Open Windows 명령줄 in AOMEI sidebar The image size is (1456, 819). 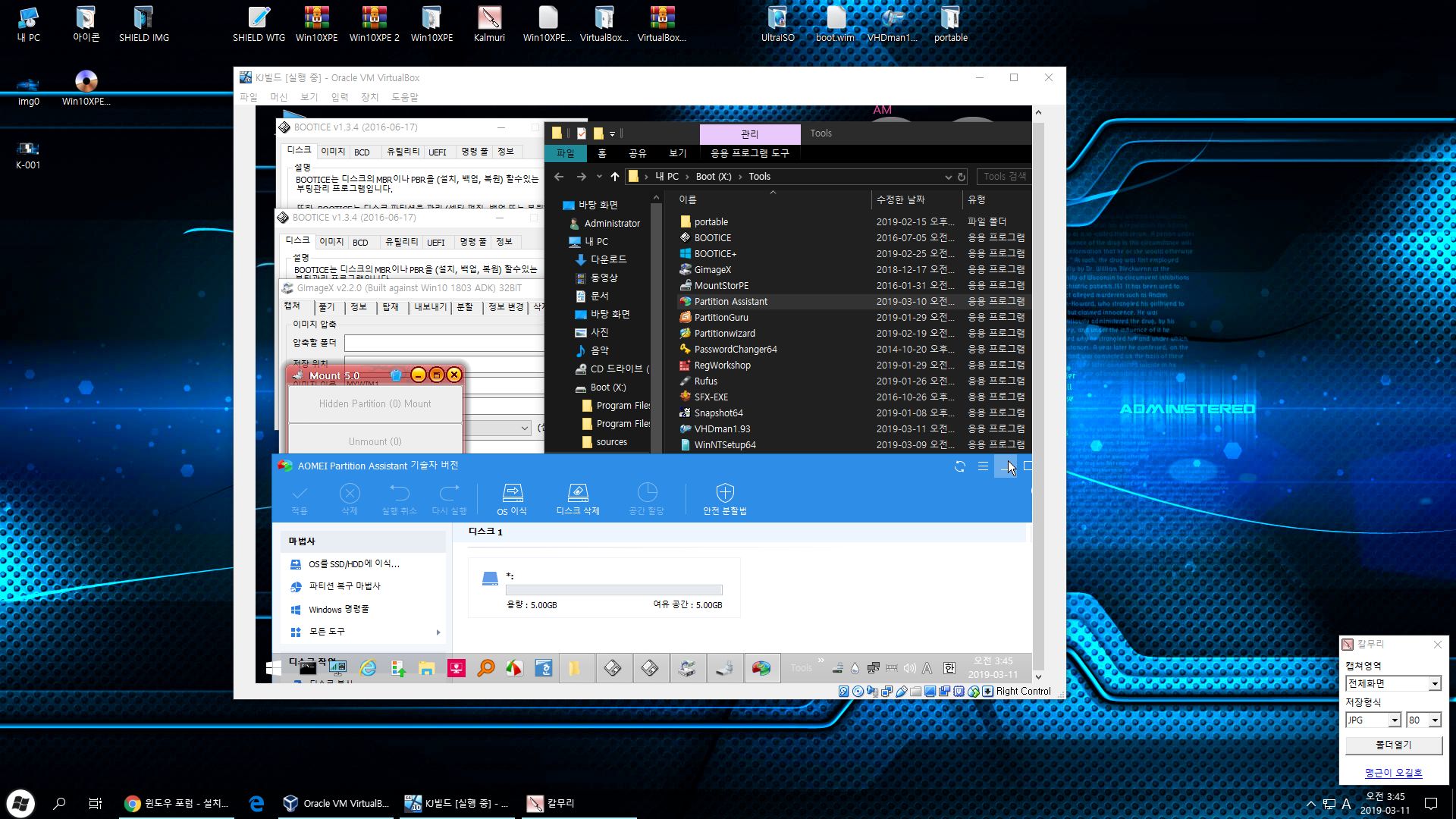coord(338,610)
